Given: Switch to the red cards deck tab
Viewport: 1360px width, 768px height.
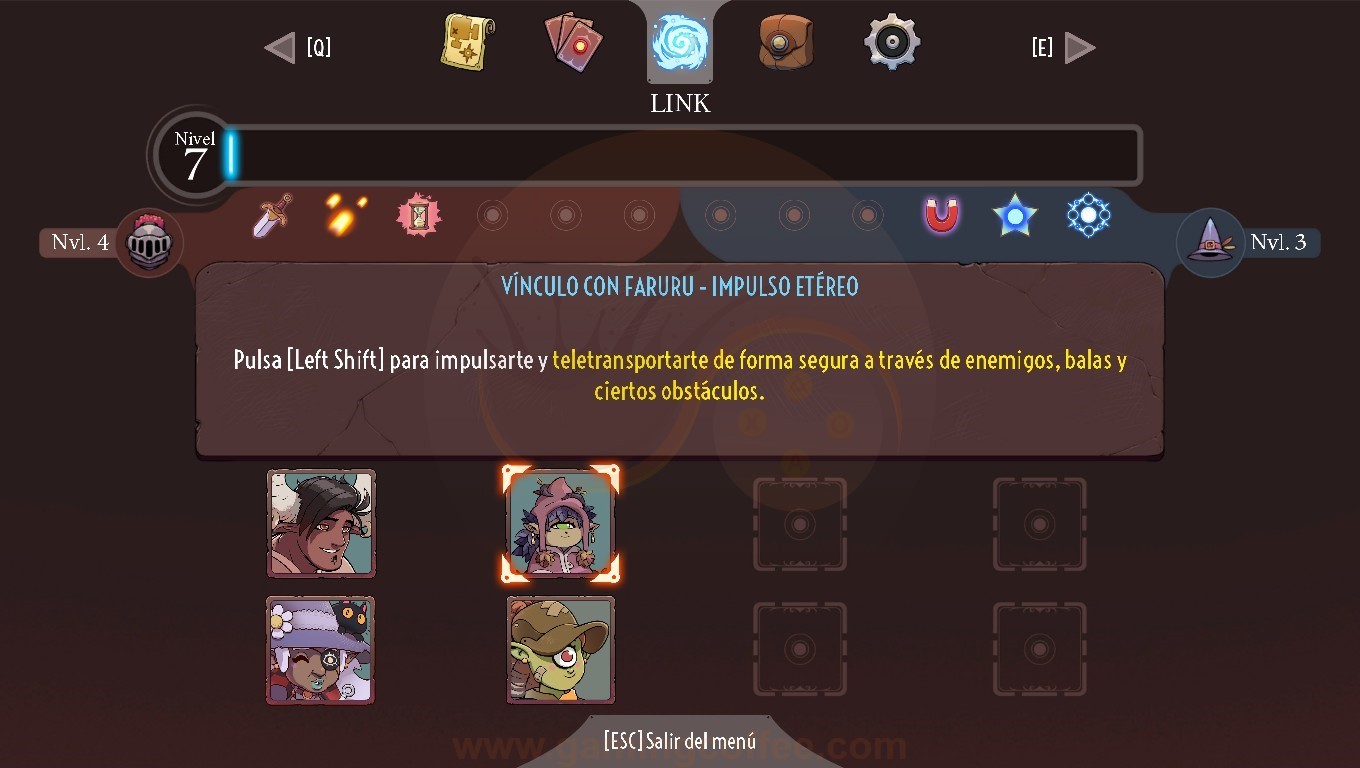Looking at the screenshot, I should coord(574,42).
